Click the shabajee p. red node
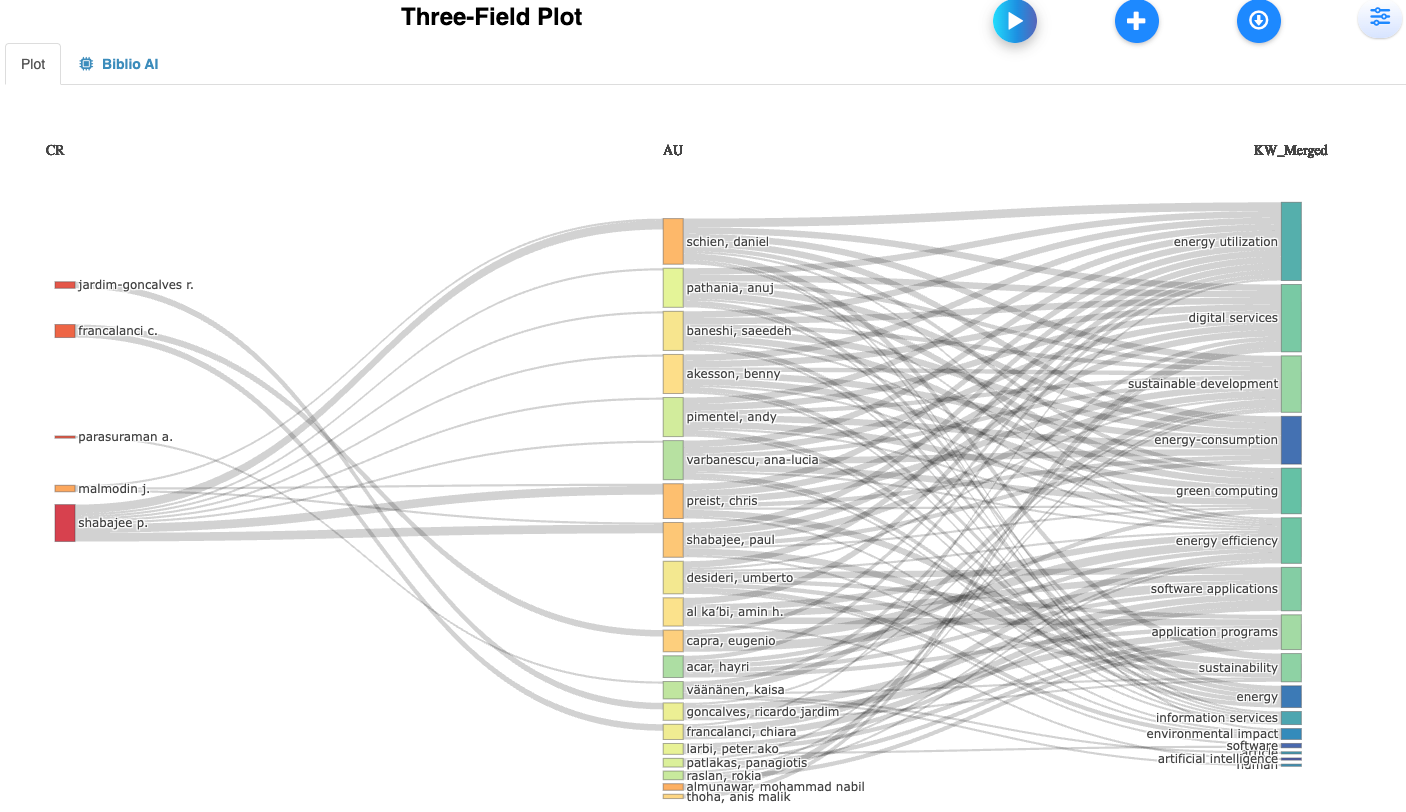 (65, 523)
